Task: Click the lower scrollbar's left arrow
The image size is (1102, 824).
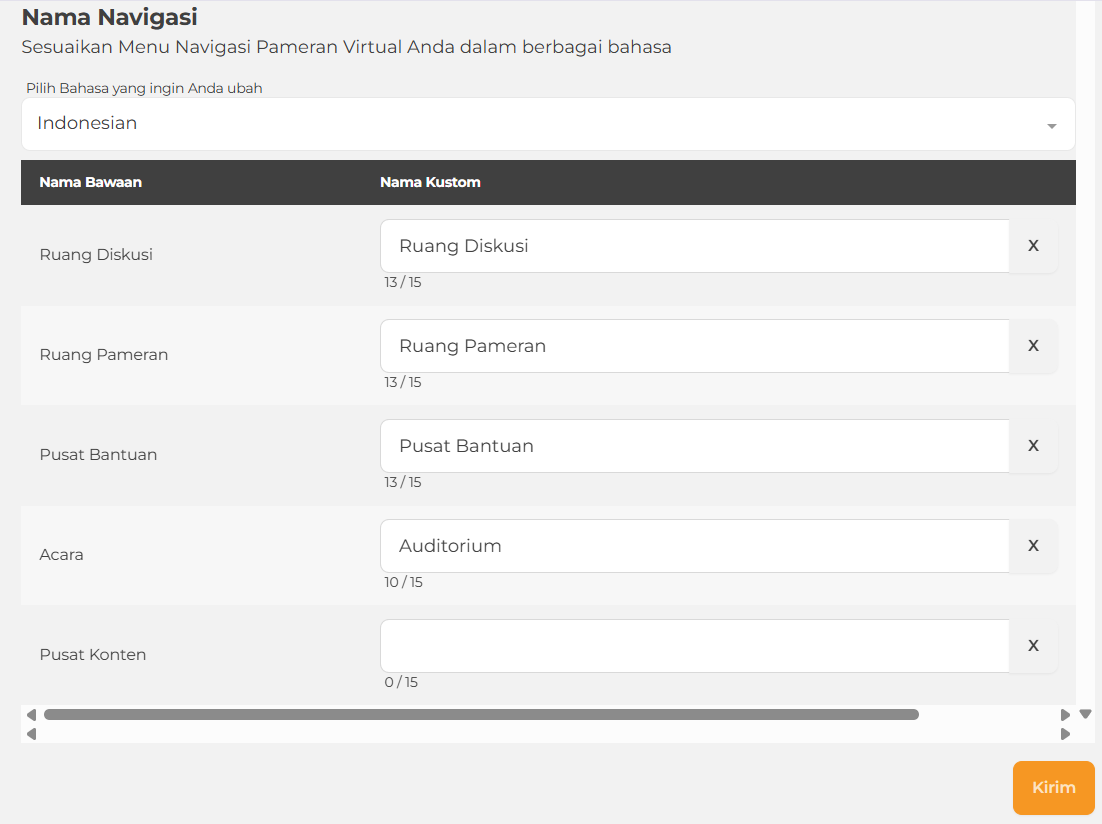Action: tap(31, 733)
